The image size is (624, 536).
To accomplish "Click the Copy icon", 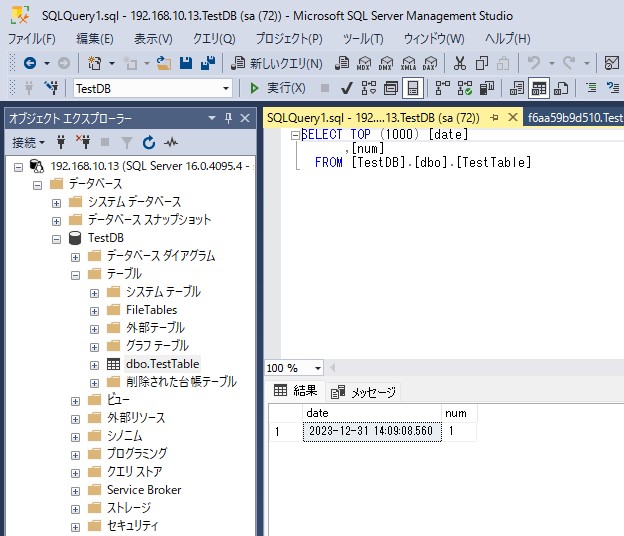I will 482,63.
